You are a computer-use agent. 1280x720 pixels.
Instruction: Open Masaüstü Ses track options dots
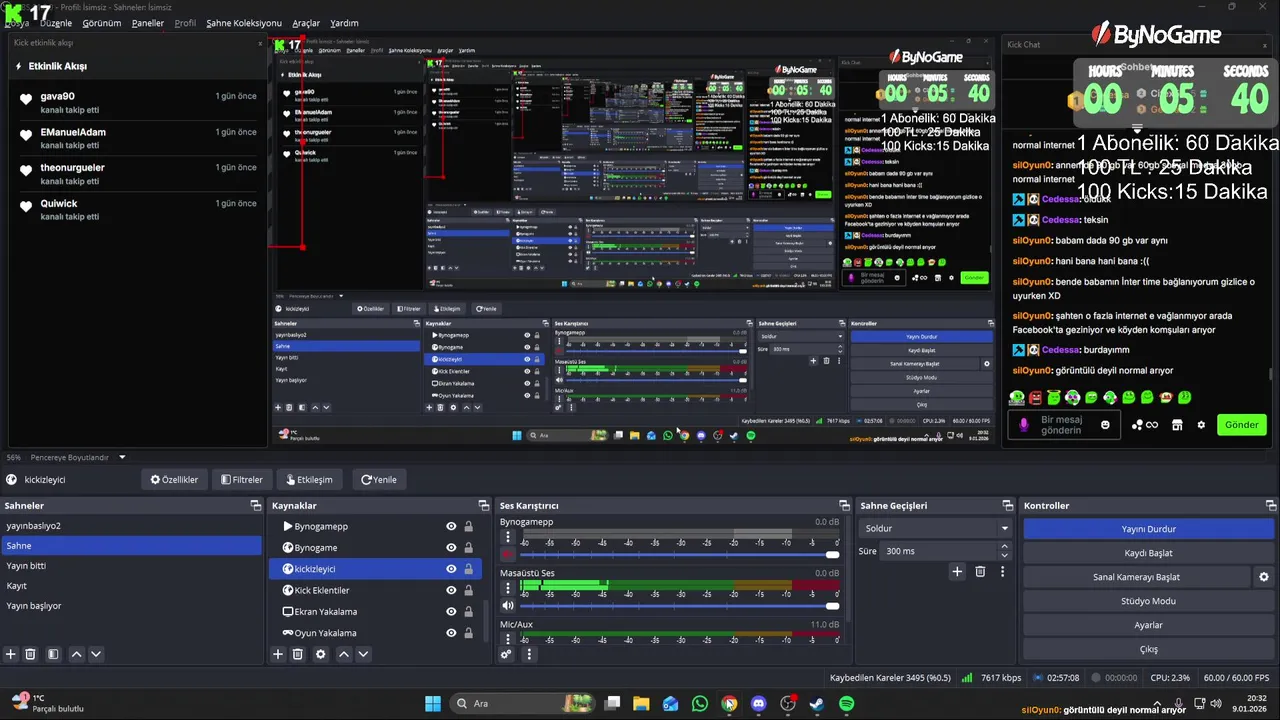click(x=508, y=588)
